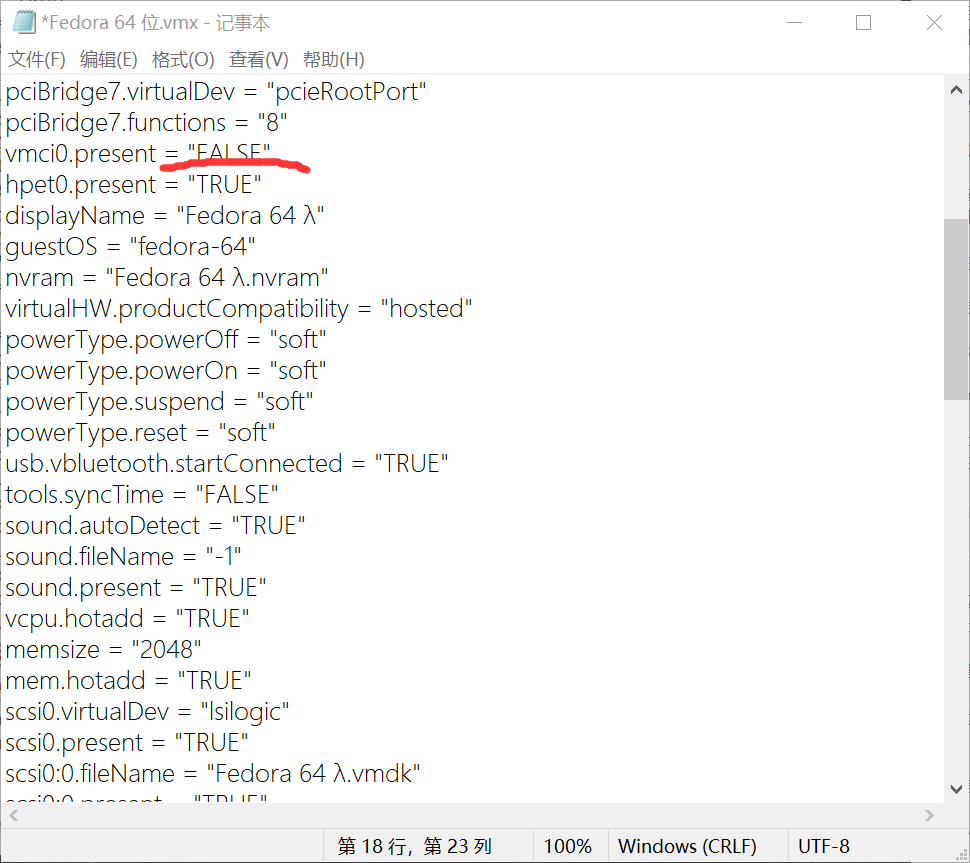
Task: Click the powerType.reset line
Action: coord(140,432)
